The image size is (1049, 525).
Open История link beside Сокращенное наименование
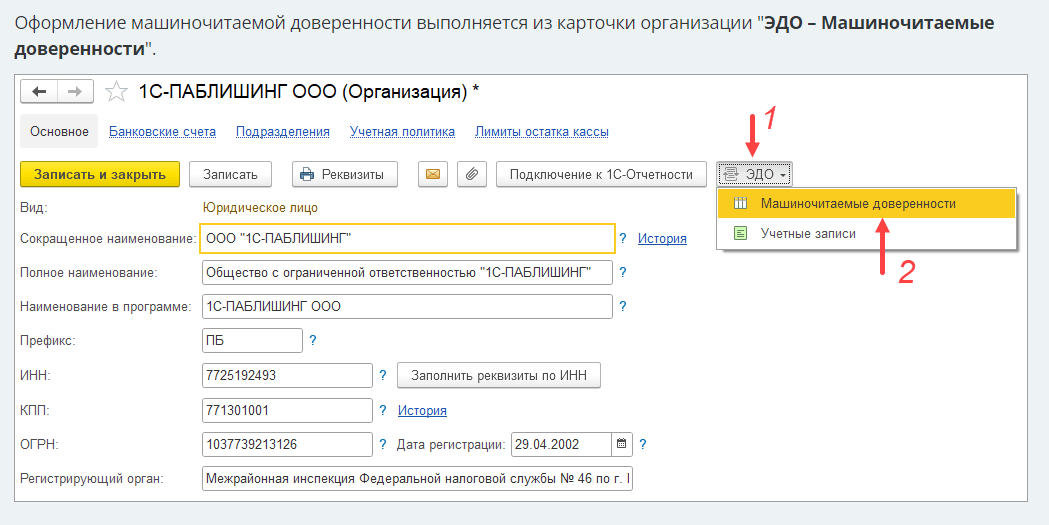(x=662, y=239)
